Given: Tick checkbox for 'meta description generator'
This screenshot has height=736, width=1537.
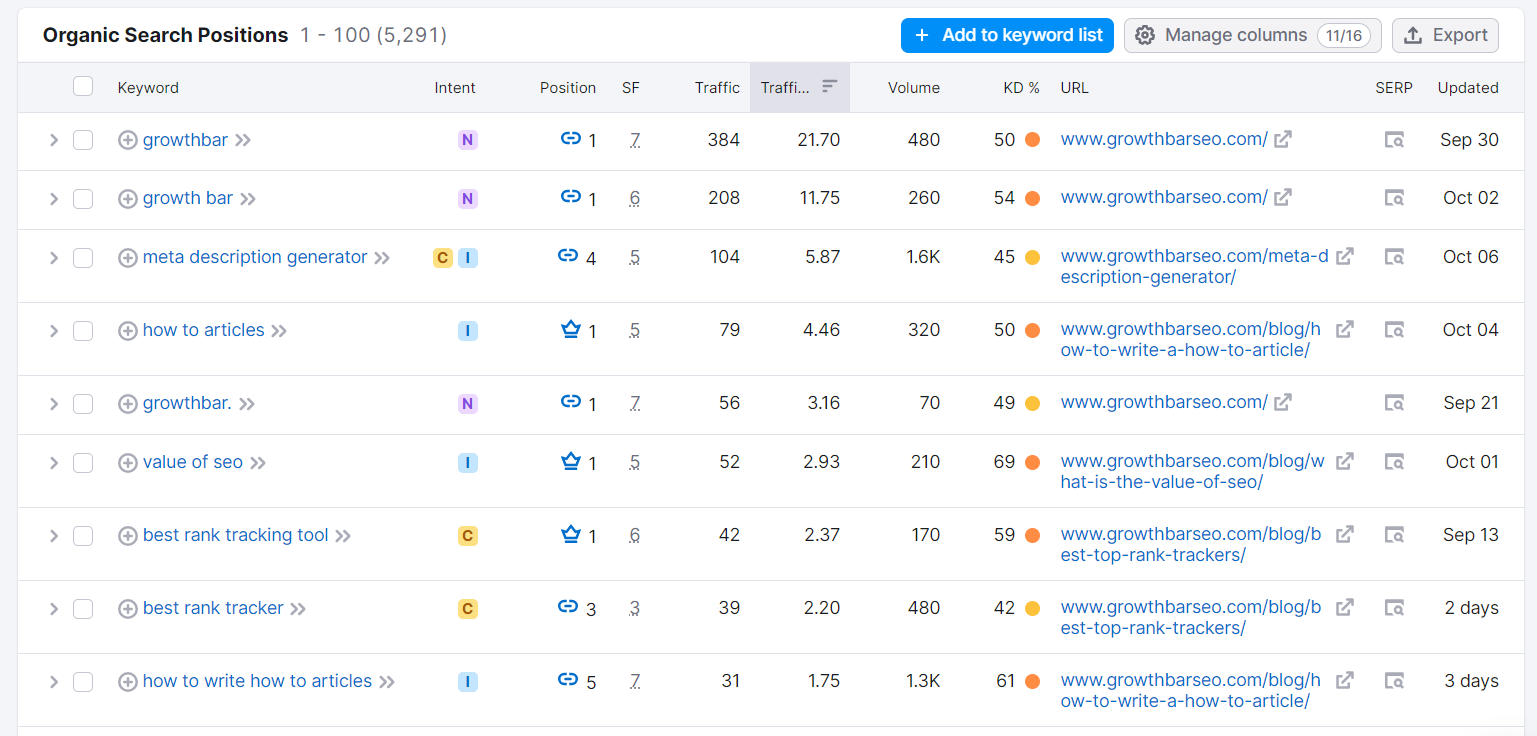Looking at the screenshot, I should [x=83, y=258].
